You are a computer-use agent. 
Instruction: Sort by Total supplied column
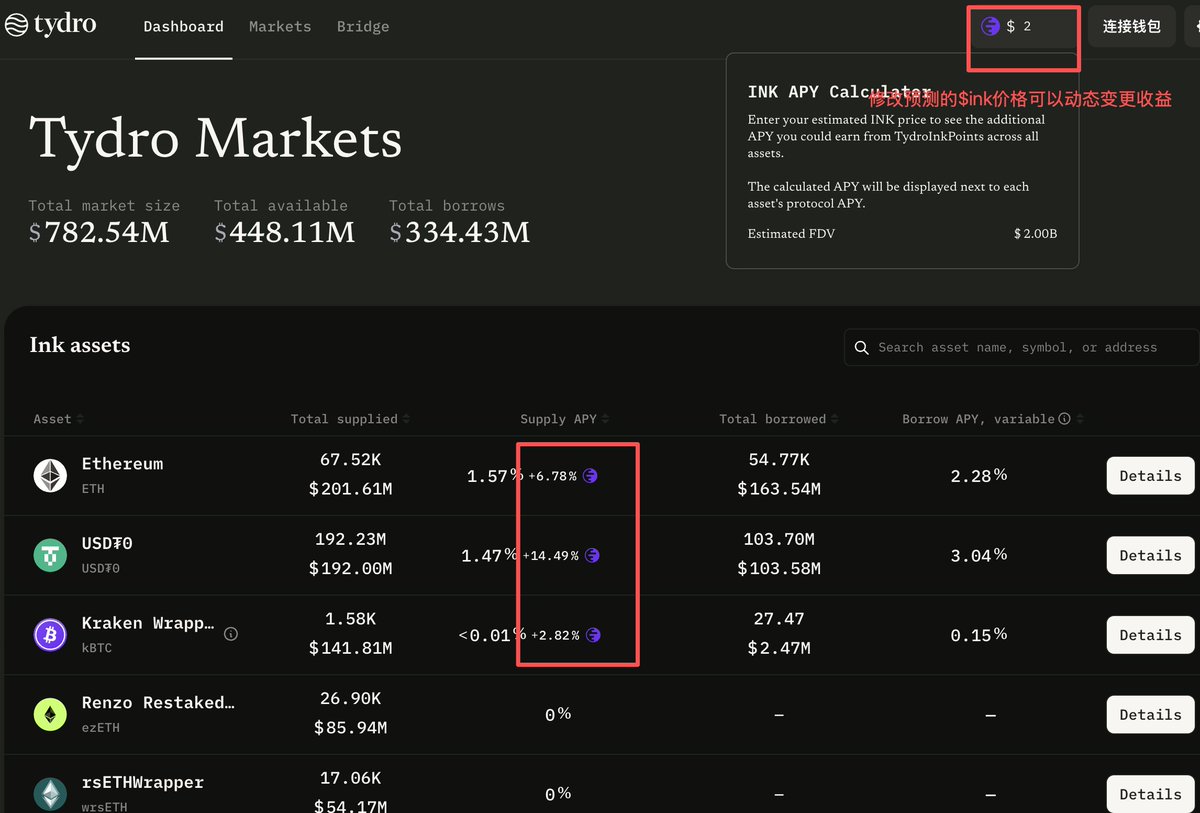click(x=350, y=419)
